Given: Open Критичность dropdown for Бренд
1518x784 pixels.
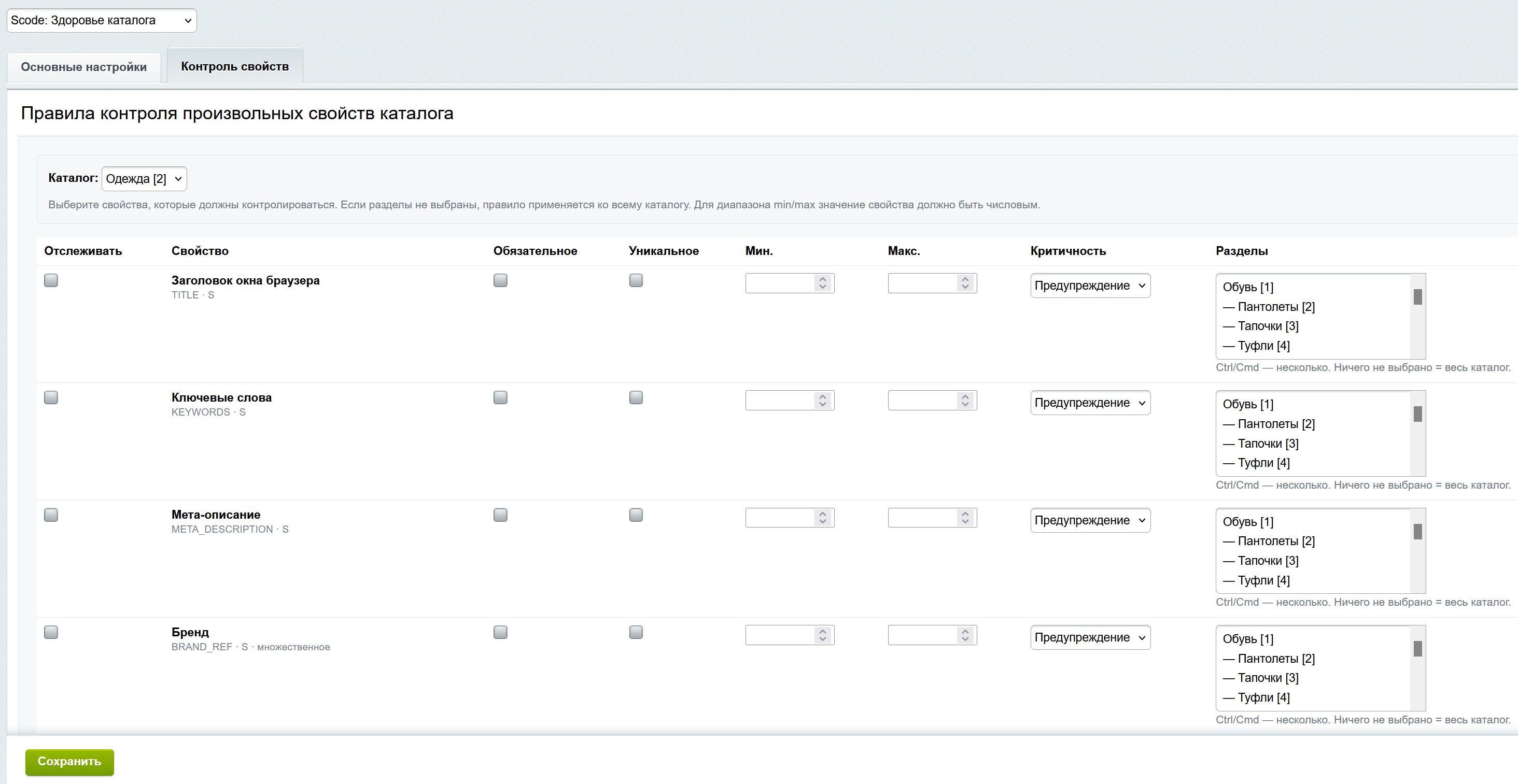Looking at the screenshot, I should tap(1090, 637).
